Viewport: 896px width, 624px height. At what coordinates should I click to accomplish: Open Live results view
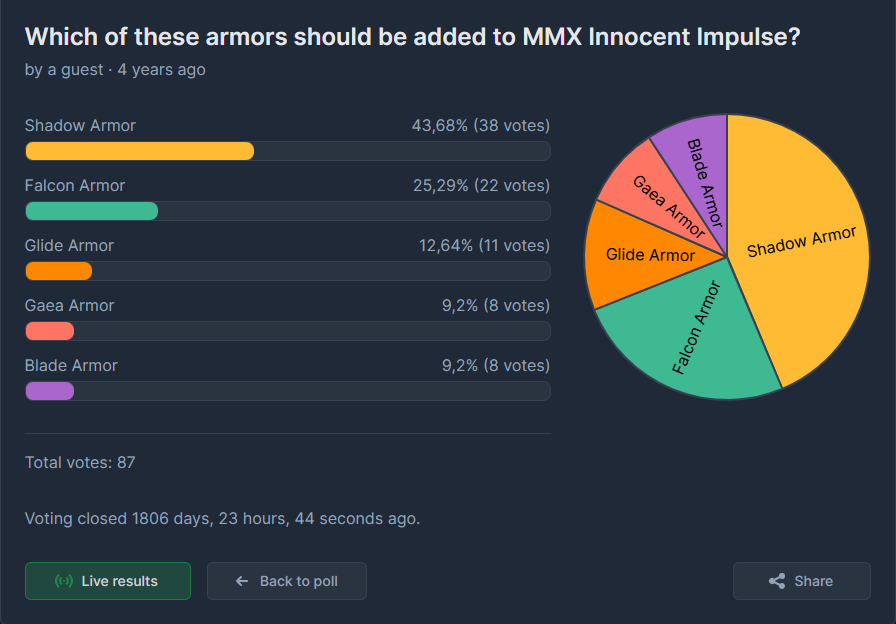(108, 581)
